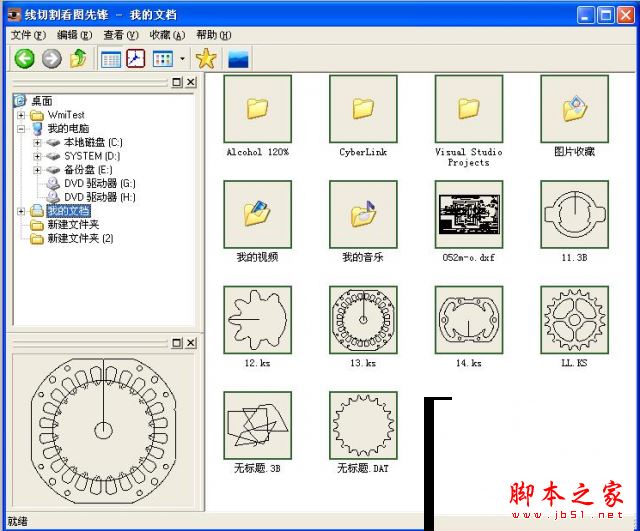Click the 12.ks file name label
The image size is (640, 531).
pos(258,363)
